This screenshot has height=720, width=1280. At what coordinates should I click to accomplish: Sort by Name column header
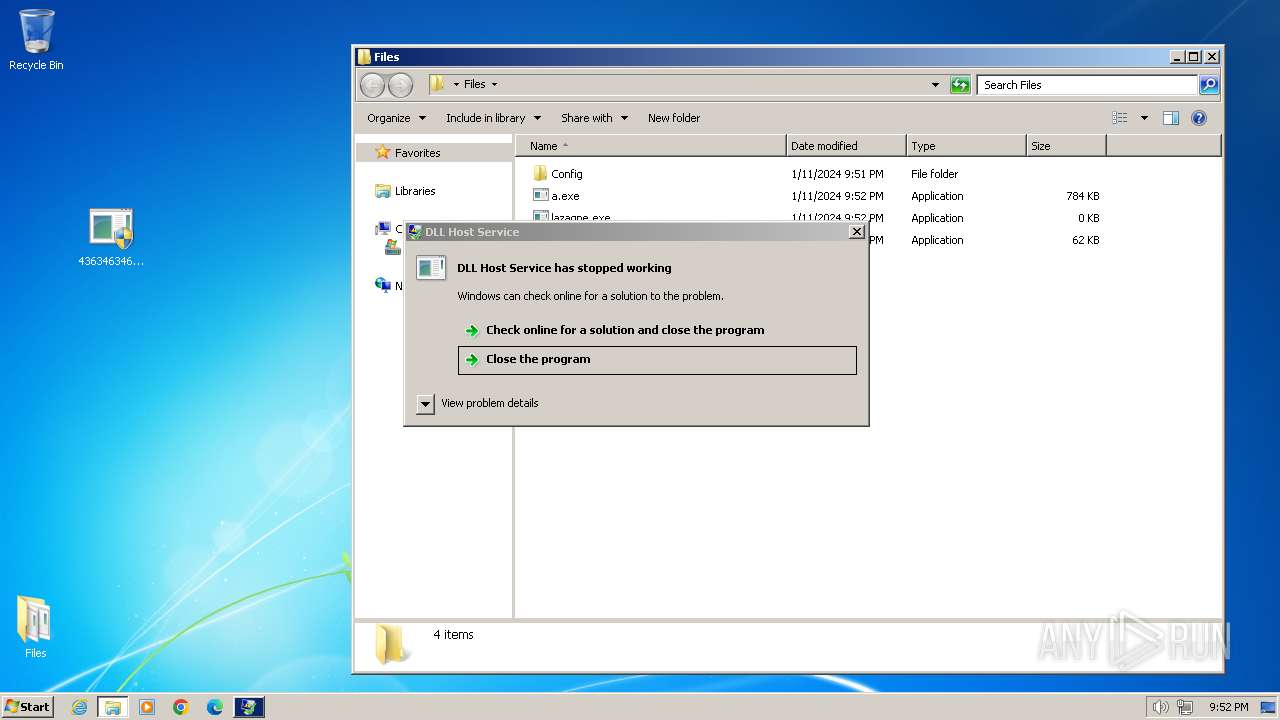651,146
